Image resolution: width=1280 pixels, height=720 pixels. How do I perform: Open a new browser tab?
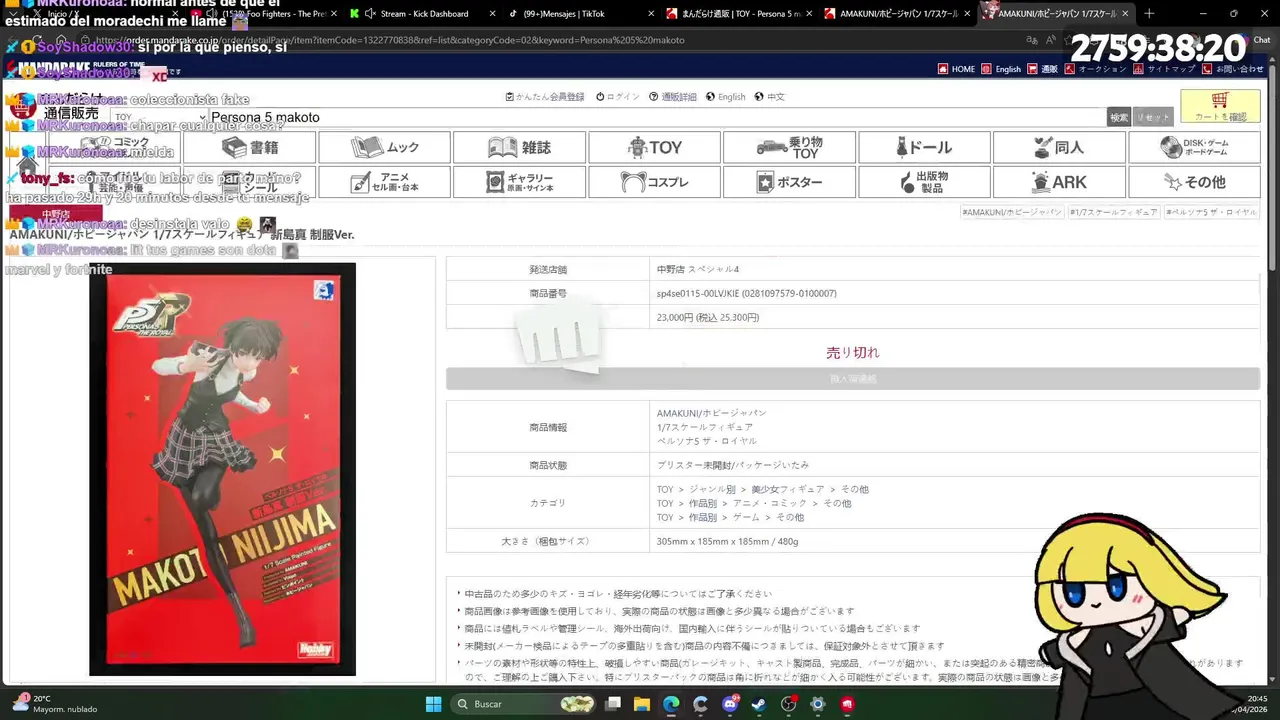point(1149,13)
